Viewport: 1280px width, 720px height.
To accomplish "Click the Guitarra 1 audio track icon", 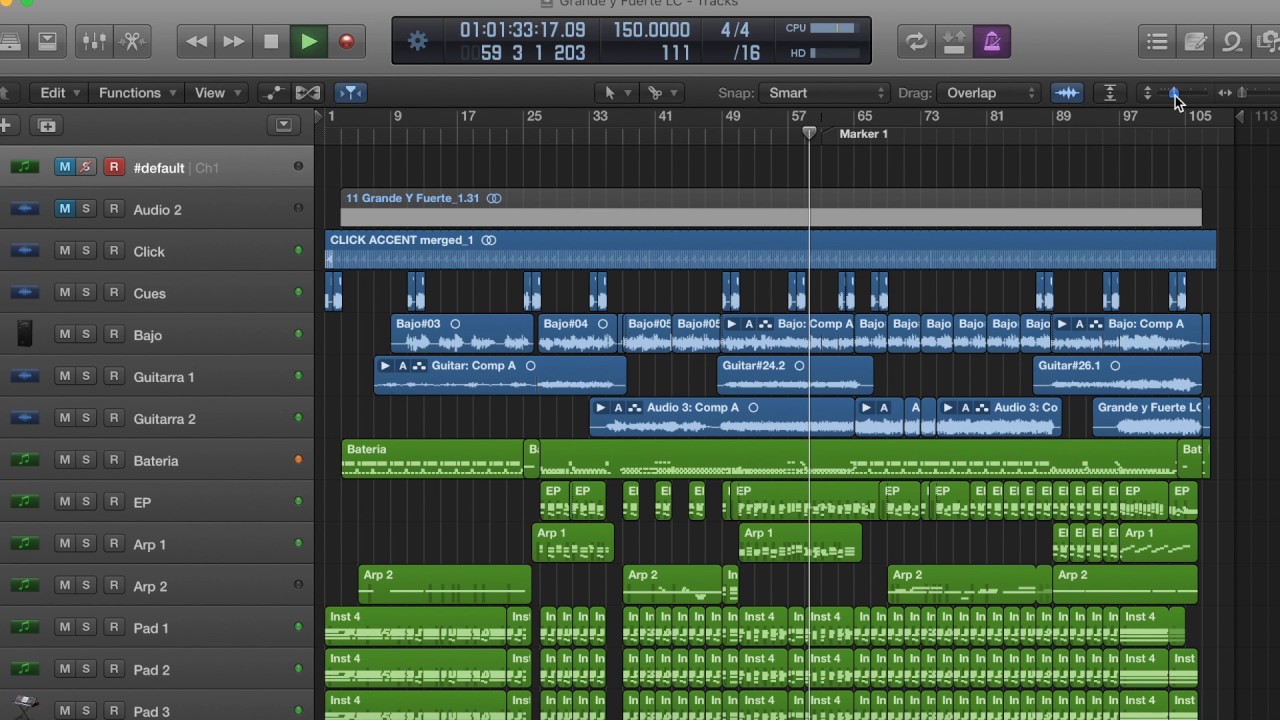I will tap(25, 377).
